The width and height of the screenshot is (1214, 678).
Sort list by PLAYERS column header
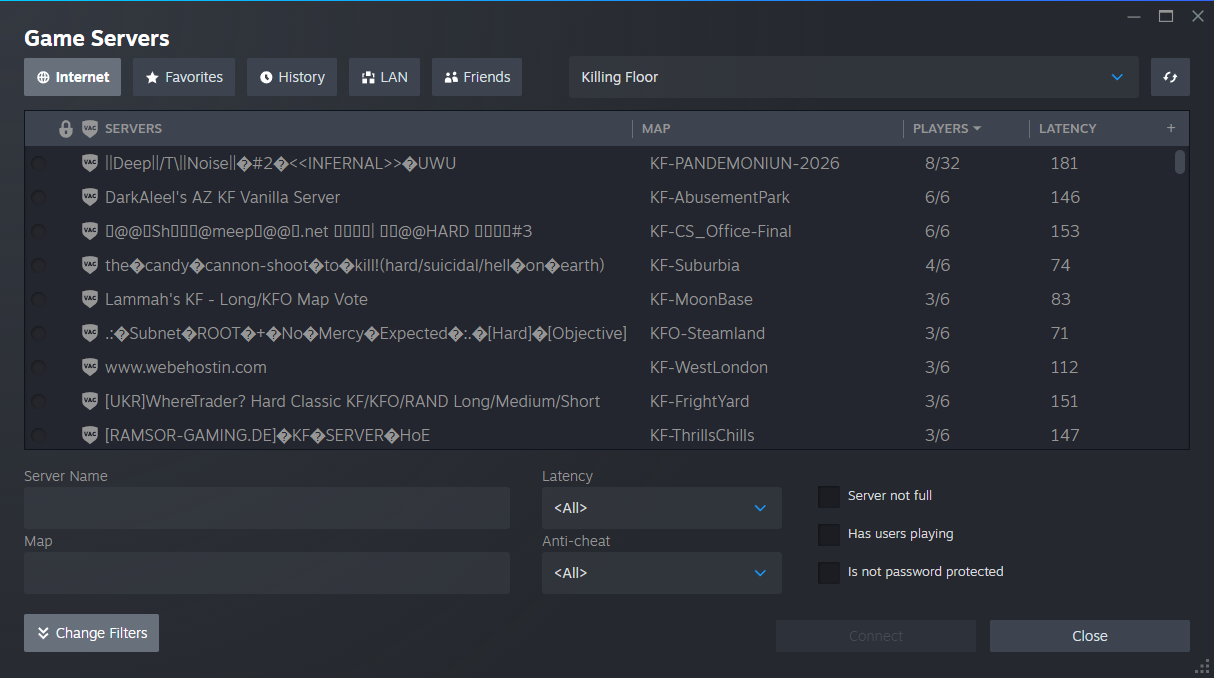pos(946,128)
